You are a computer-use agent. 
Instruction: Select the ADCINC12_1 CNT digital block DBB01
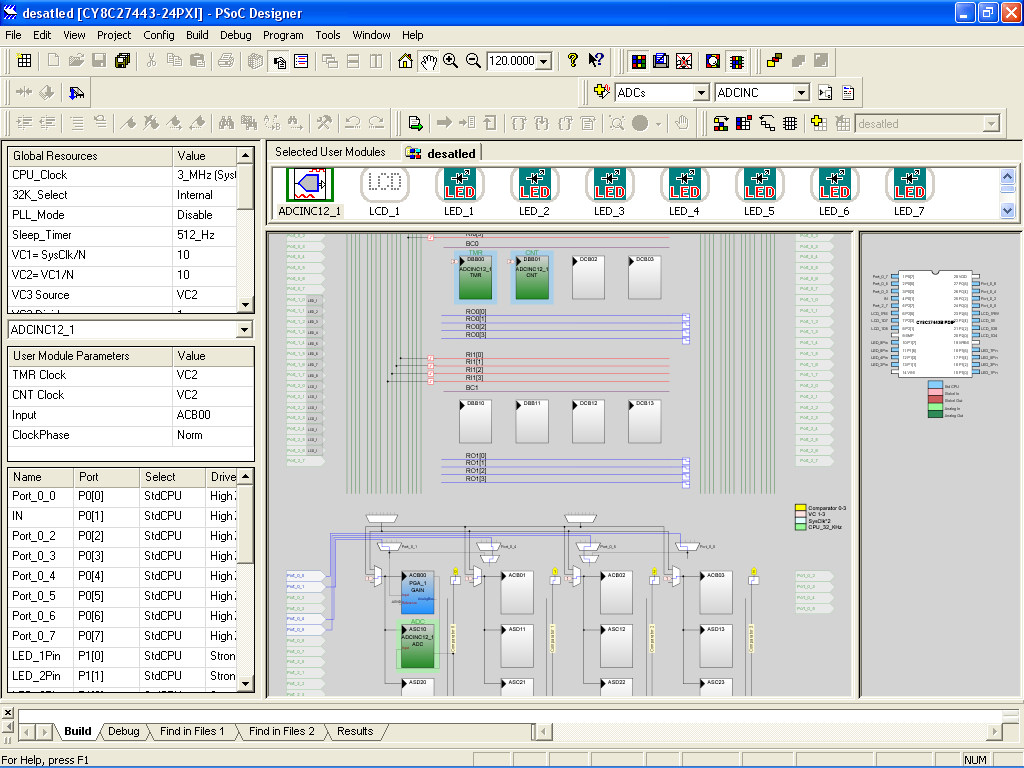pyautogui.click(x=532, y=277)
